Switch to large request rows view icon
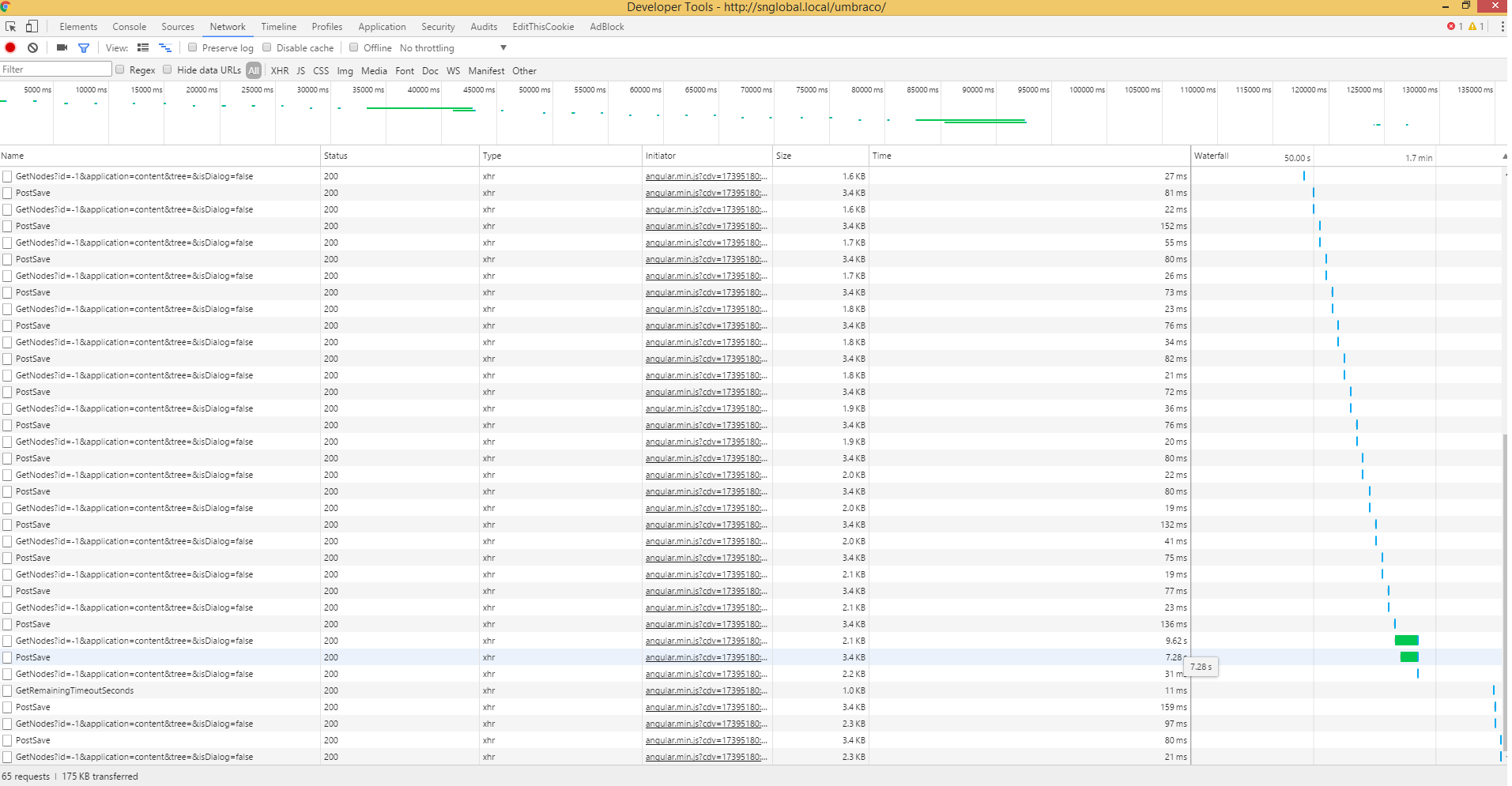This screenshot has height=786, width=1512. coord(143,48)
